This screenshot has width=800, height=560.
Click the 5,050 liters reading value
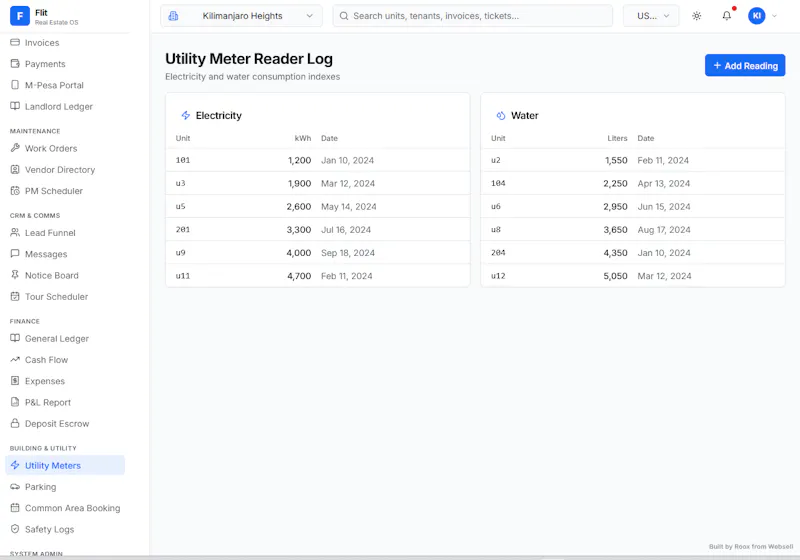coord(615,275)
